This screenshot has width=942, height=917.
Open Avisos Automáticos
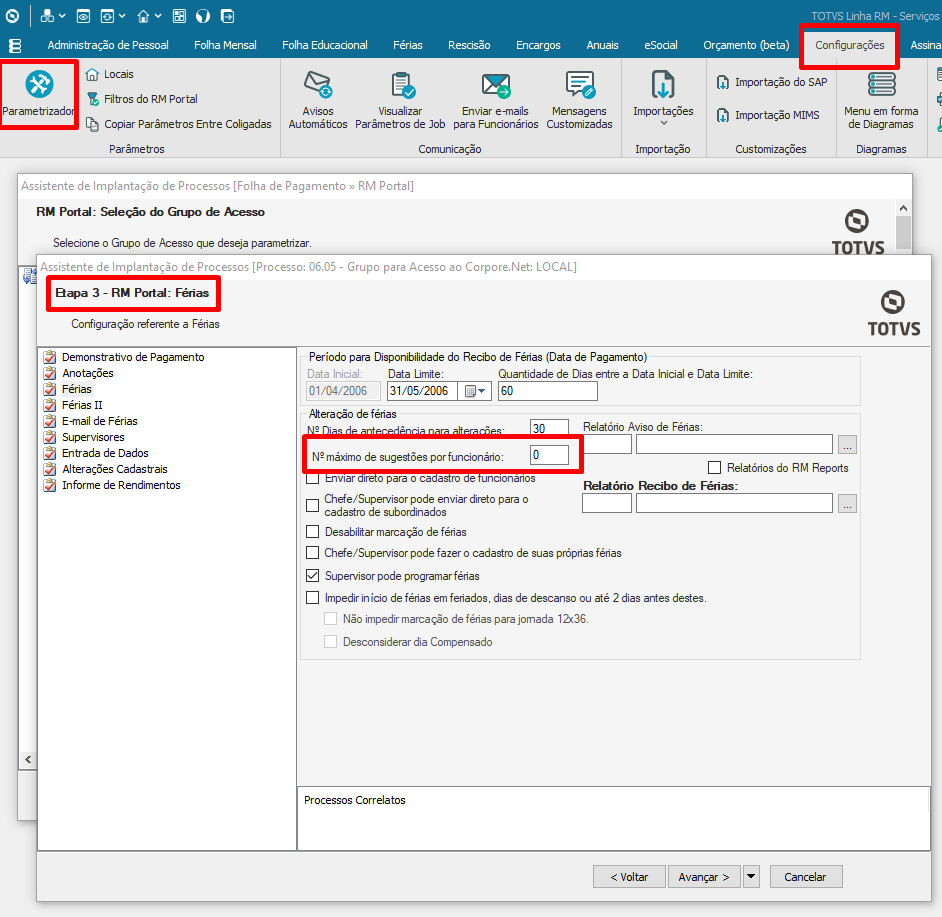click(x=318, y=100)
